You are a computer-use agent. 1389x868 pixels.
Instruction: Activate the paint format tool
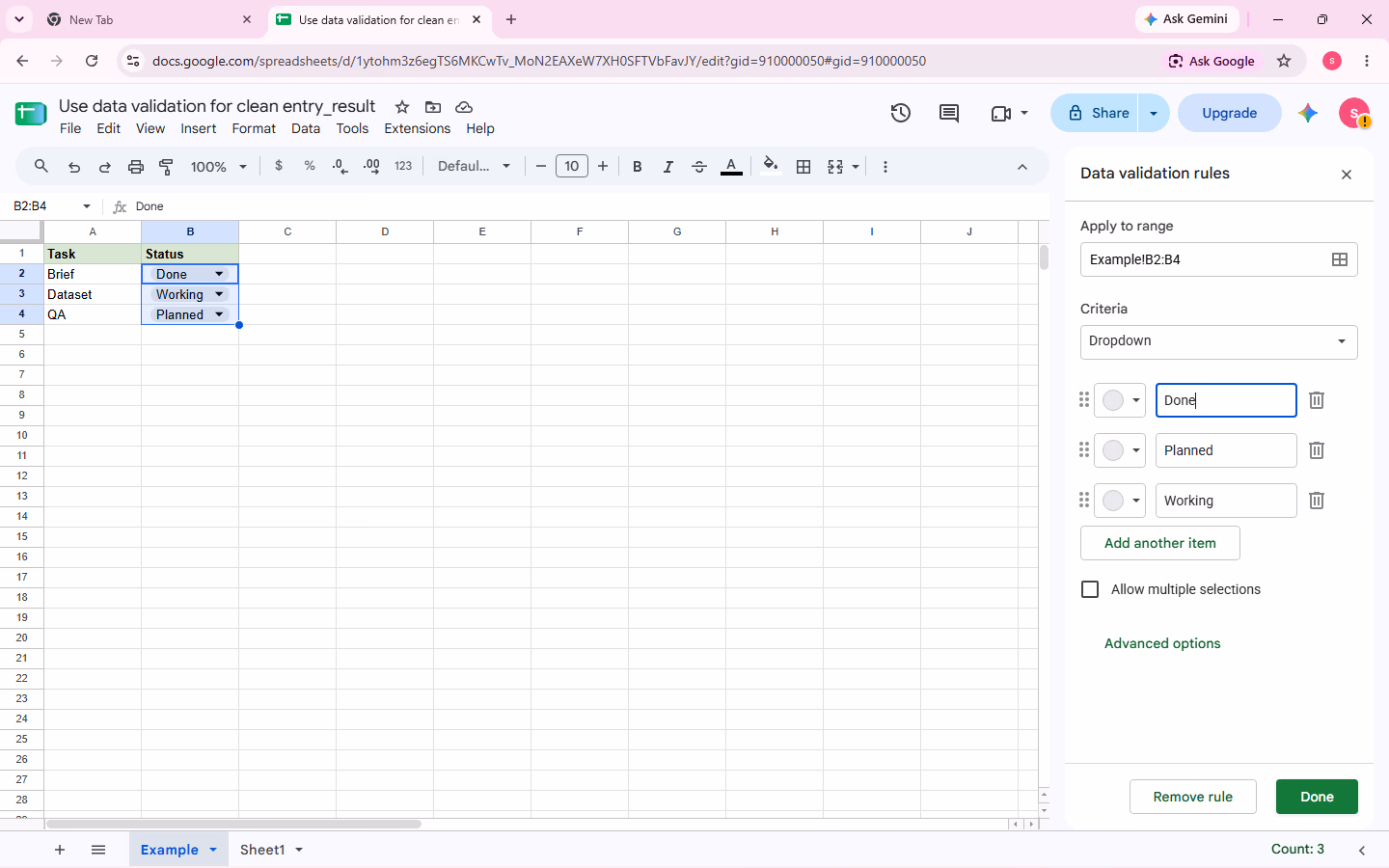(x=167, y=167)
